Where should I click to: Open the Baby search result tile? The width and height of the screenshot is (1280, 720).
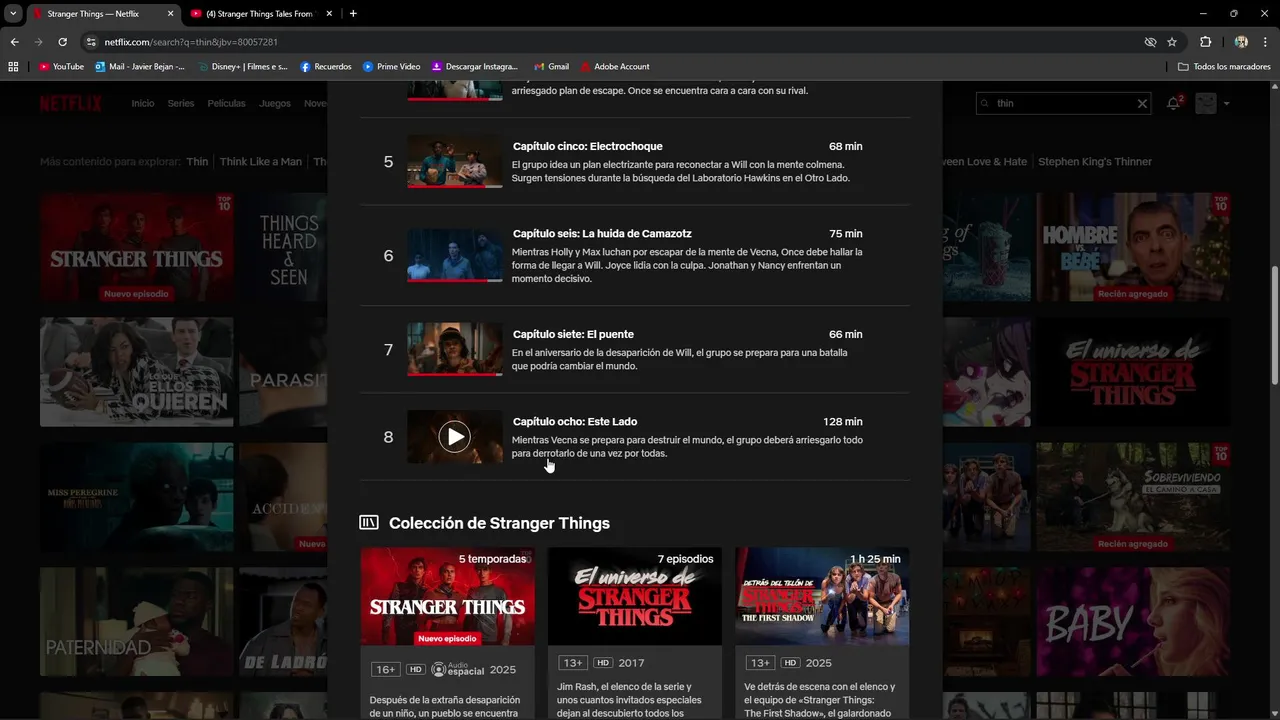pyautogui.click(x=1133, y=622)
